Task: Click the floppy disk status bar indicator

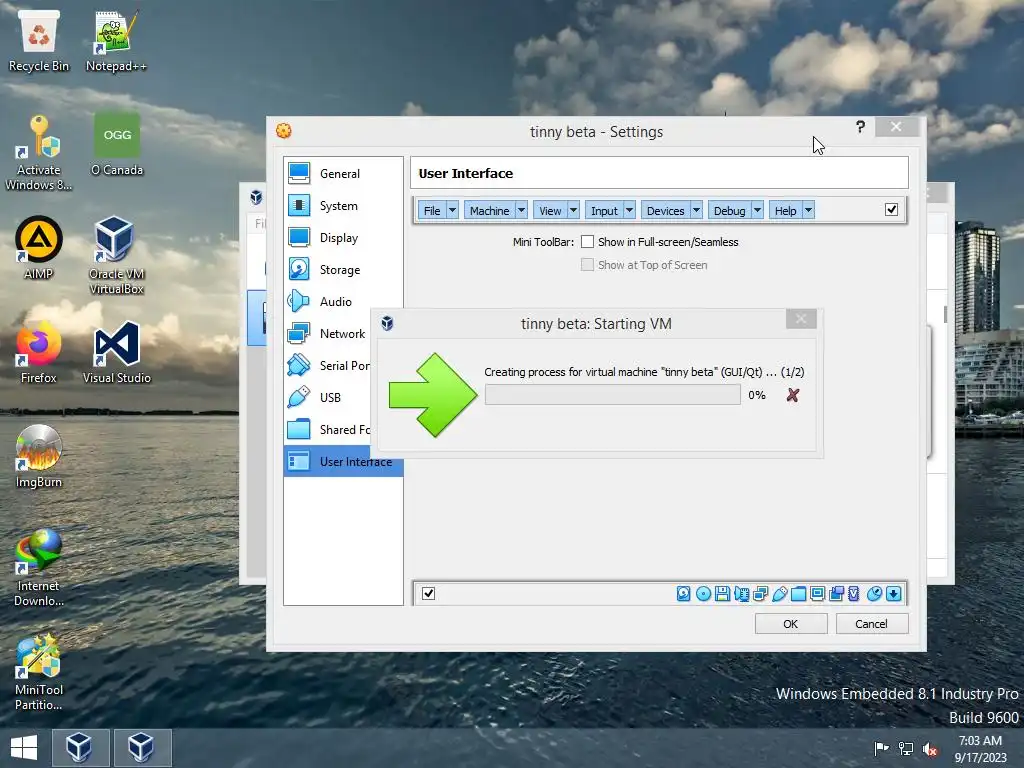Action: click(722, 594)
